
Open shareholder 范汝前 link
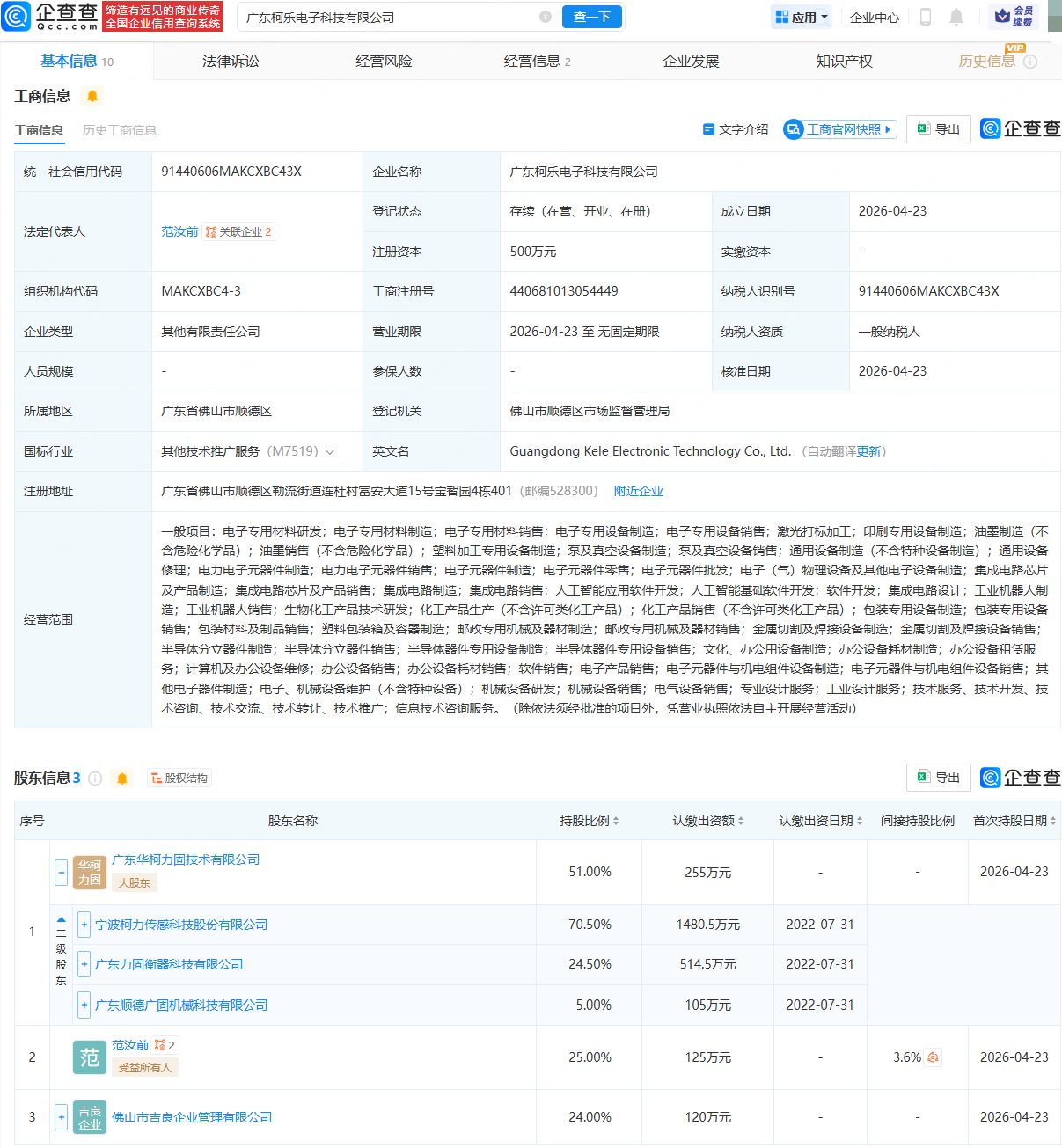point(130,1045)
